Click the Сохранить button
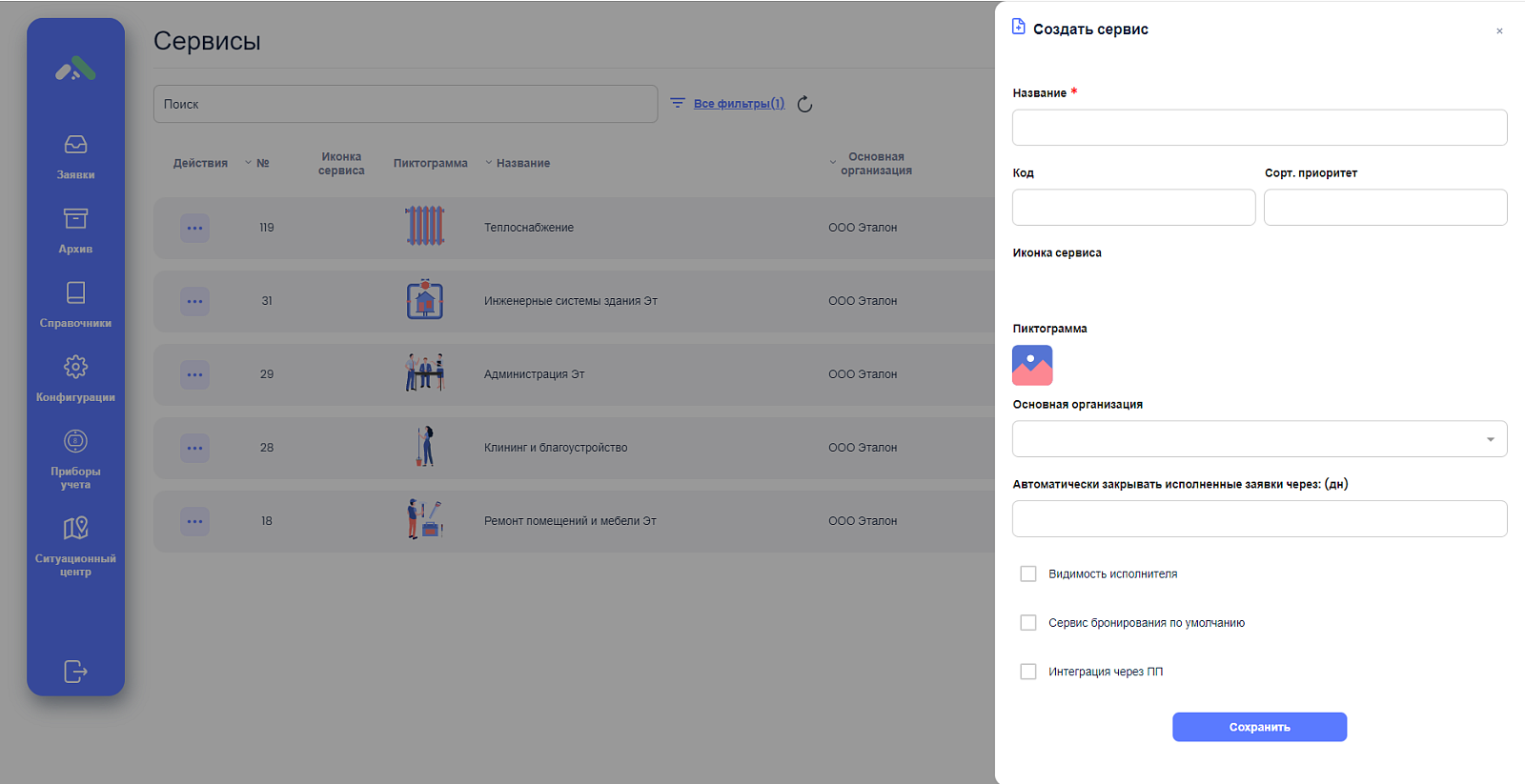This screenshot has height=784, width=1525. [1259, 727]
